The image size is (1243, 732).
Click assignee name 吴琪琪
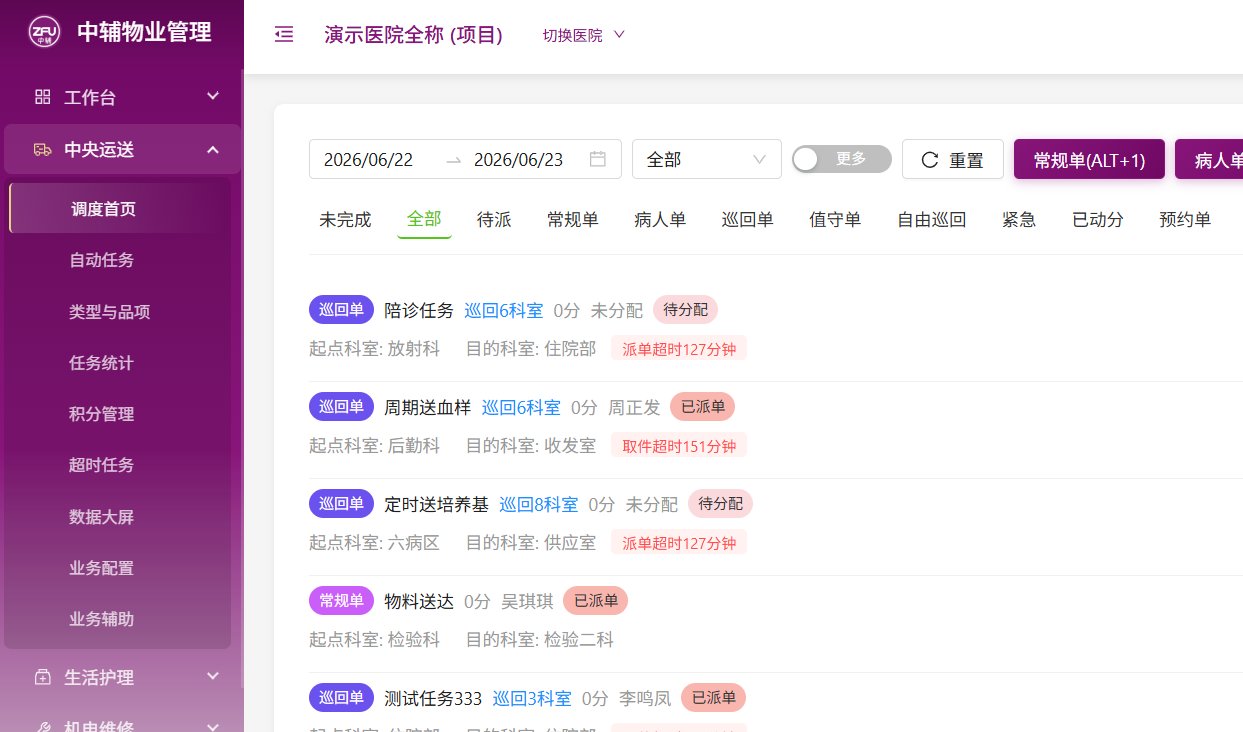[527, 602]
